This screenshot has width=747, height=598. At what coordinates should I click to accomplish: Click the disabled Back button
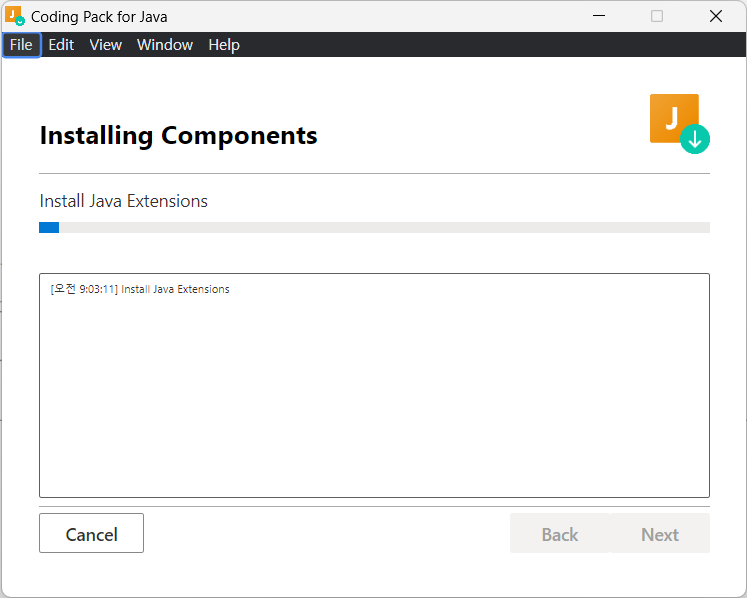click(559, 533)
